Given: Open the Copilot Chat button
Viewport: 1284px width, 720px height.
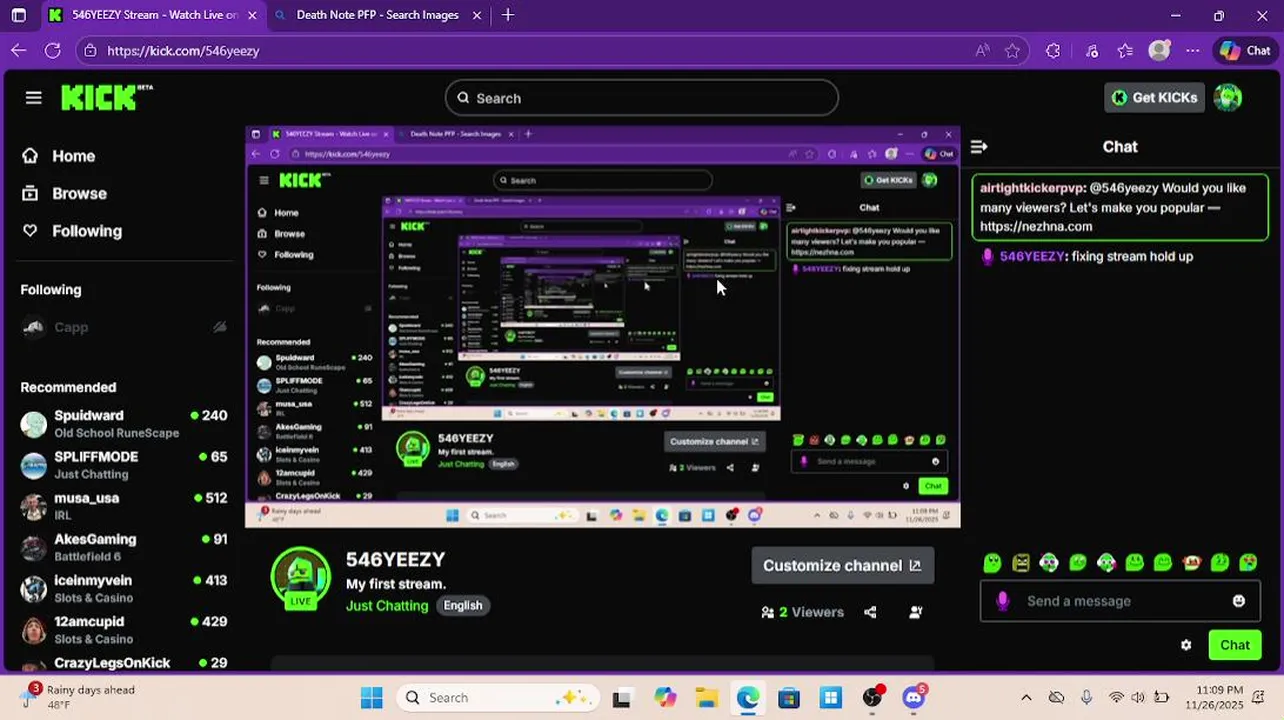Looking at the screenshot, I should pyautogui.click(x=1246, y=51).
